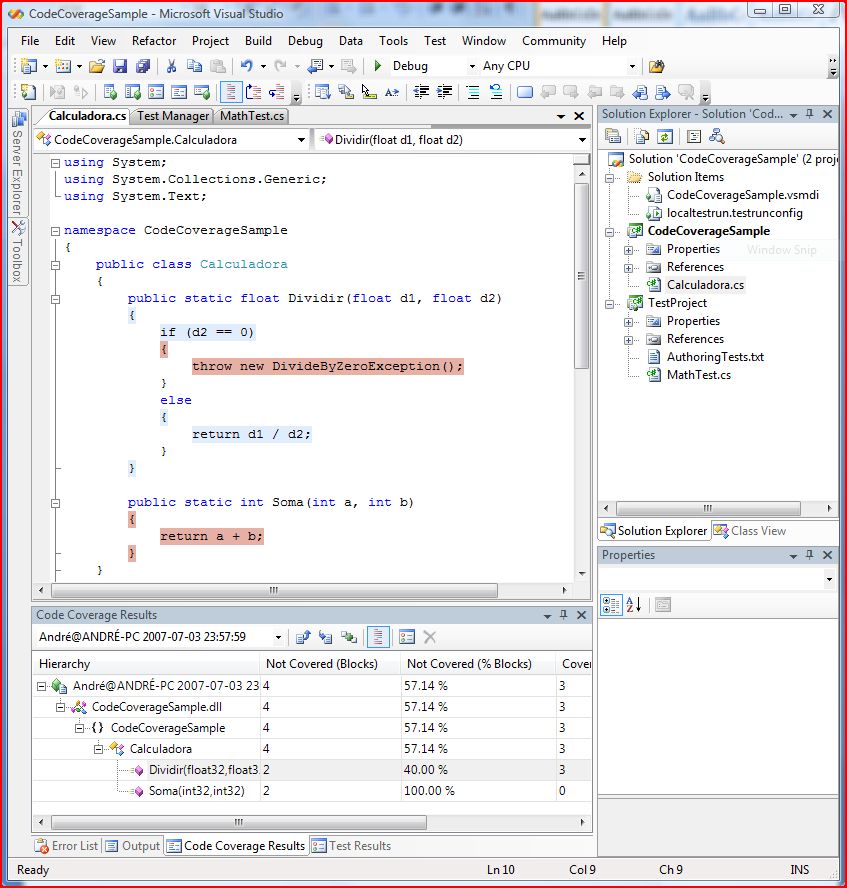Click the Save All icon
This screenshot has height=888, width=847.
pos(143,66)
